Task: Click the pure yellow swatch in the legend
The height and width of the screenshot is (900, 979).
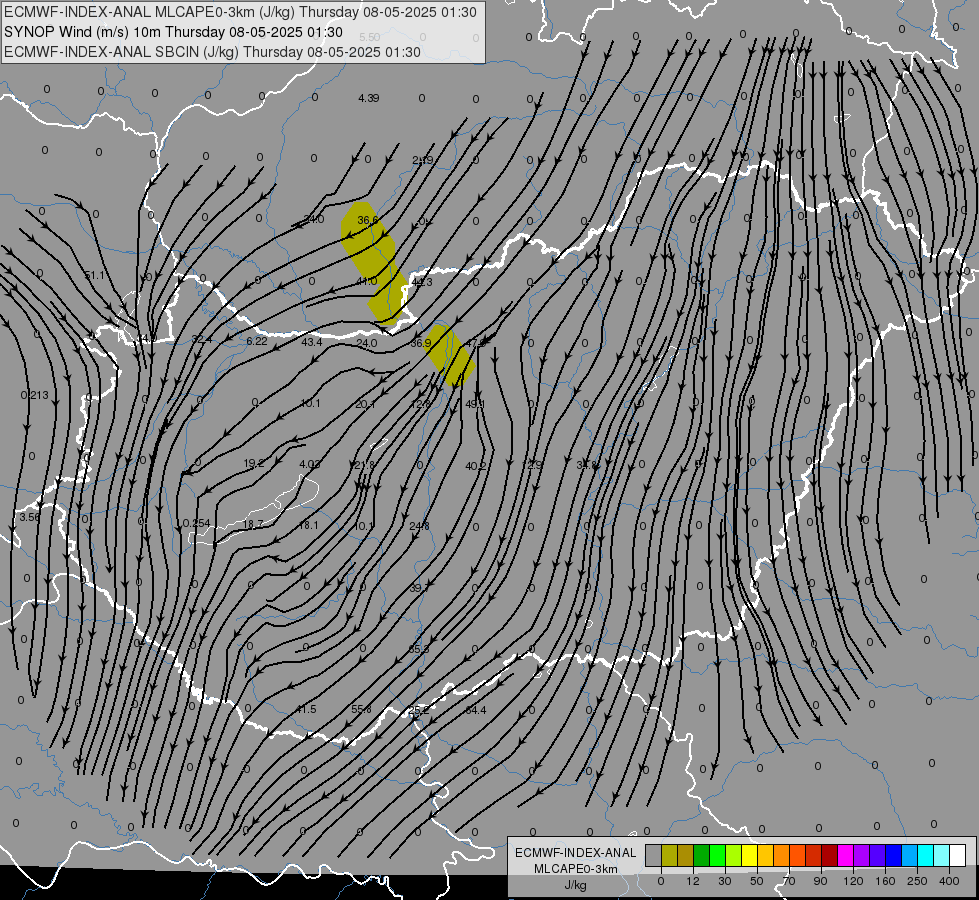Action: [749, 855]
